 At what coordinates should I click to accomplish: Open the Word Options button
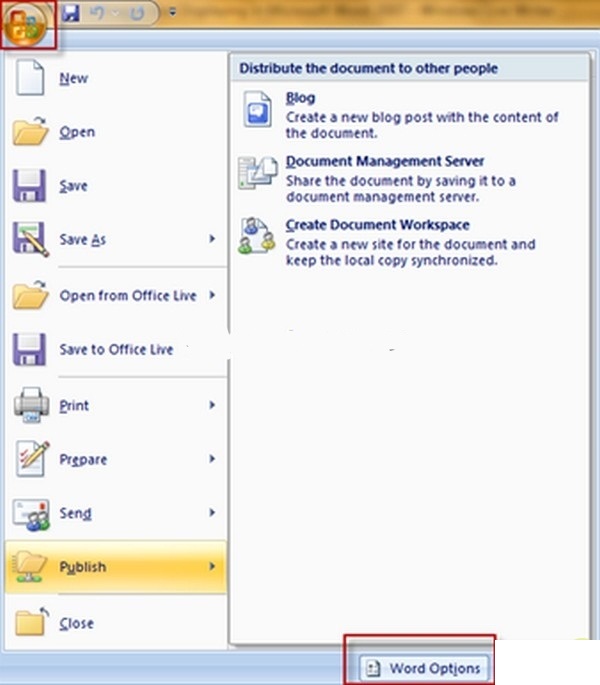coord(424,668)
